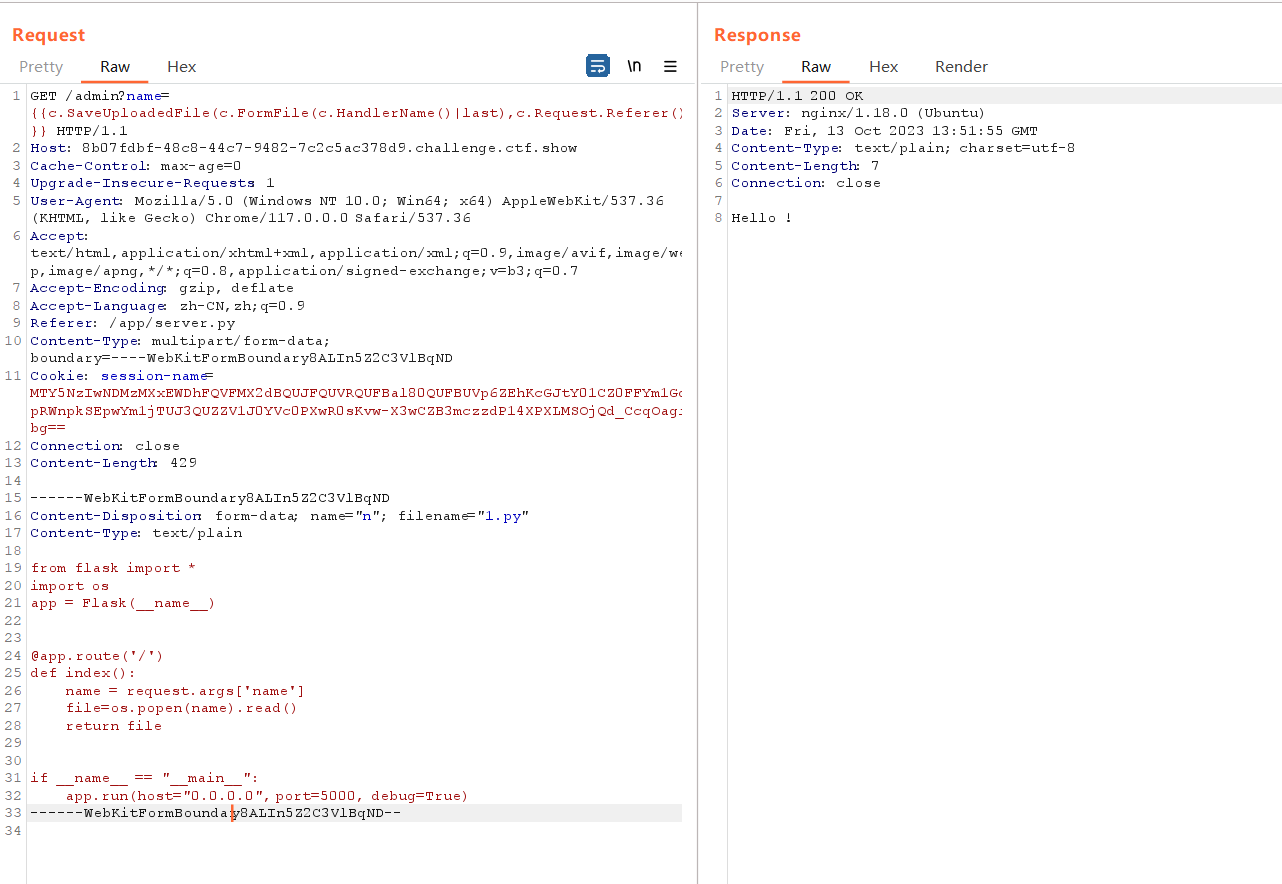The width and height of the screenshot is (1282, 884).
Task: Click the response 'Connection: close' header
Action: click(806, 183)
